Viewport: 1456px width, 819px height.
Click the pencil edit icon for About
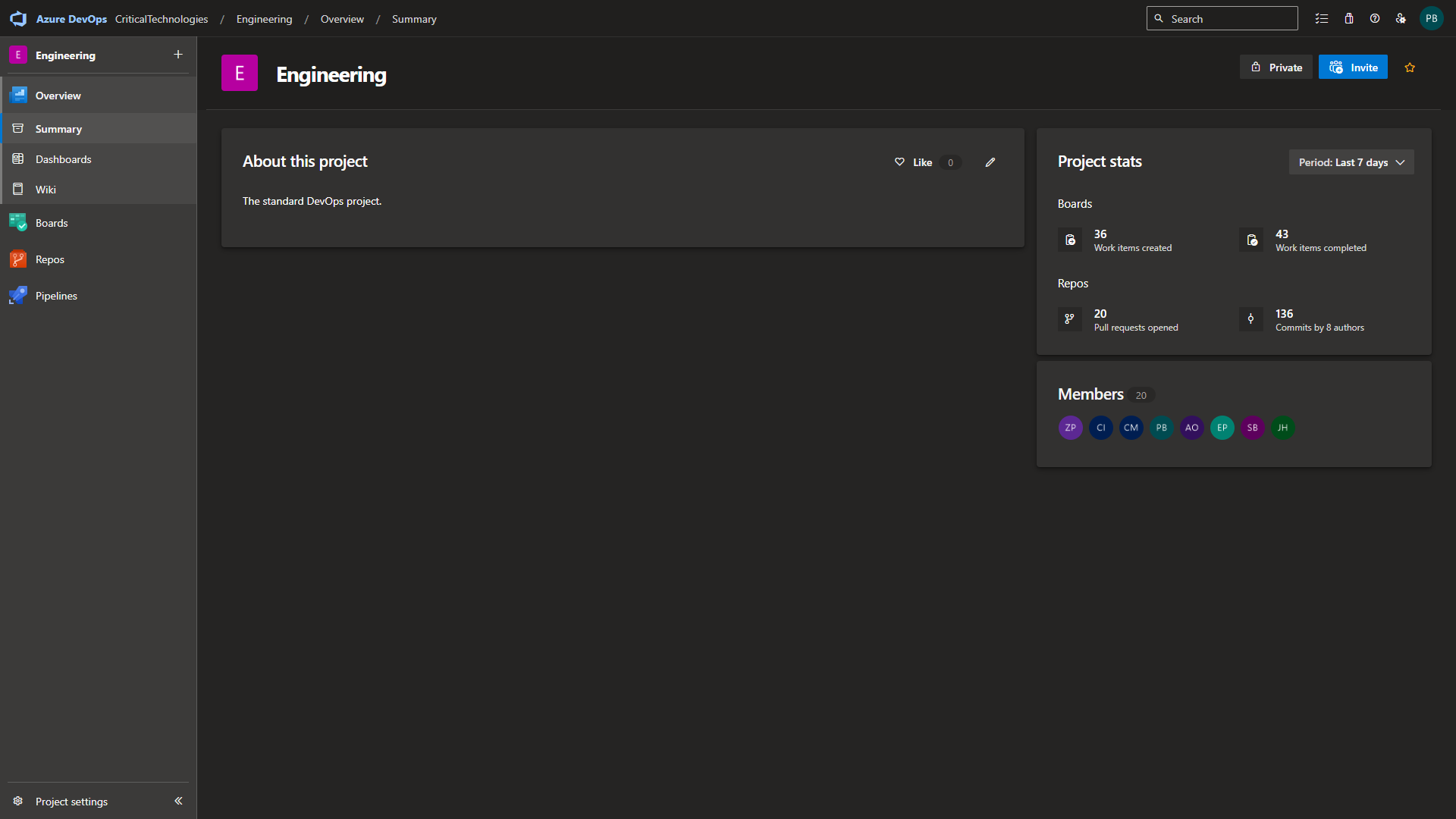click(990, 162)
